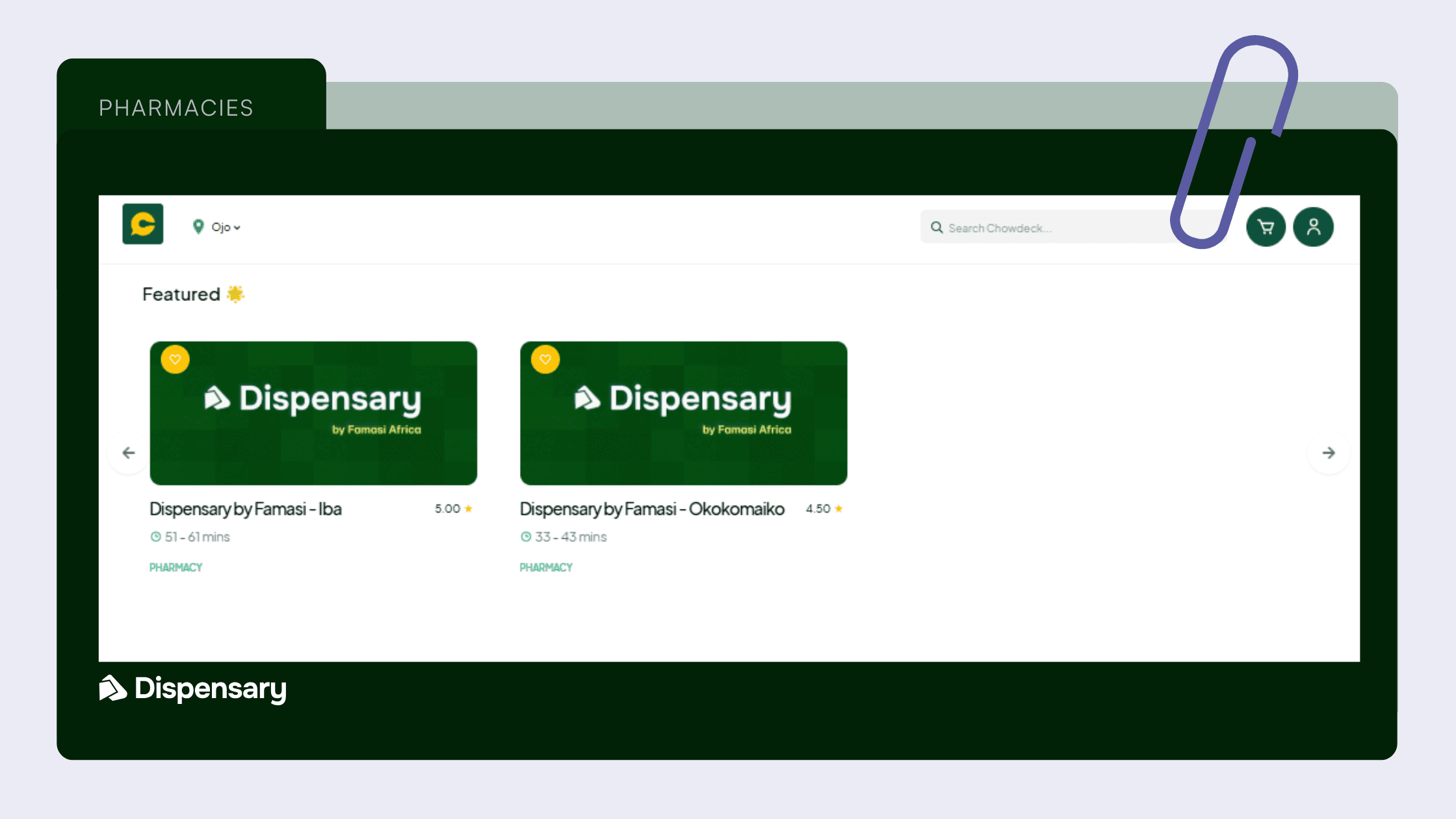The width and height of the screenshot is (1456, 819).
Task: Open the Ojo location dropdown
Action: pos(226,227)
